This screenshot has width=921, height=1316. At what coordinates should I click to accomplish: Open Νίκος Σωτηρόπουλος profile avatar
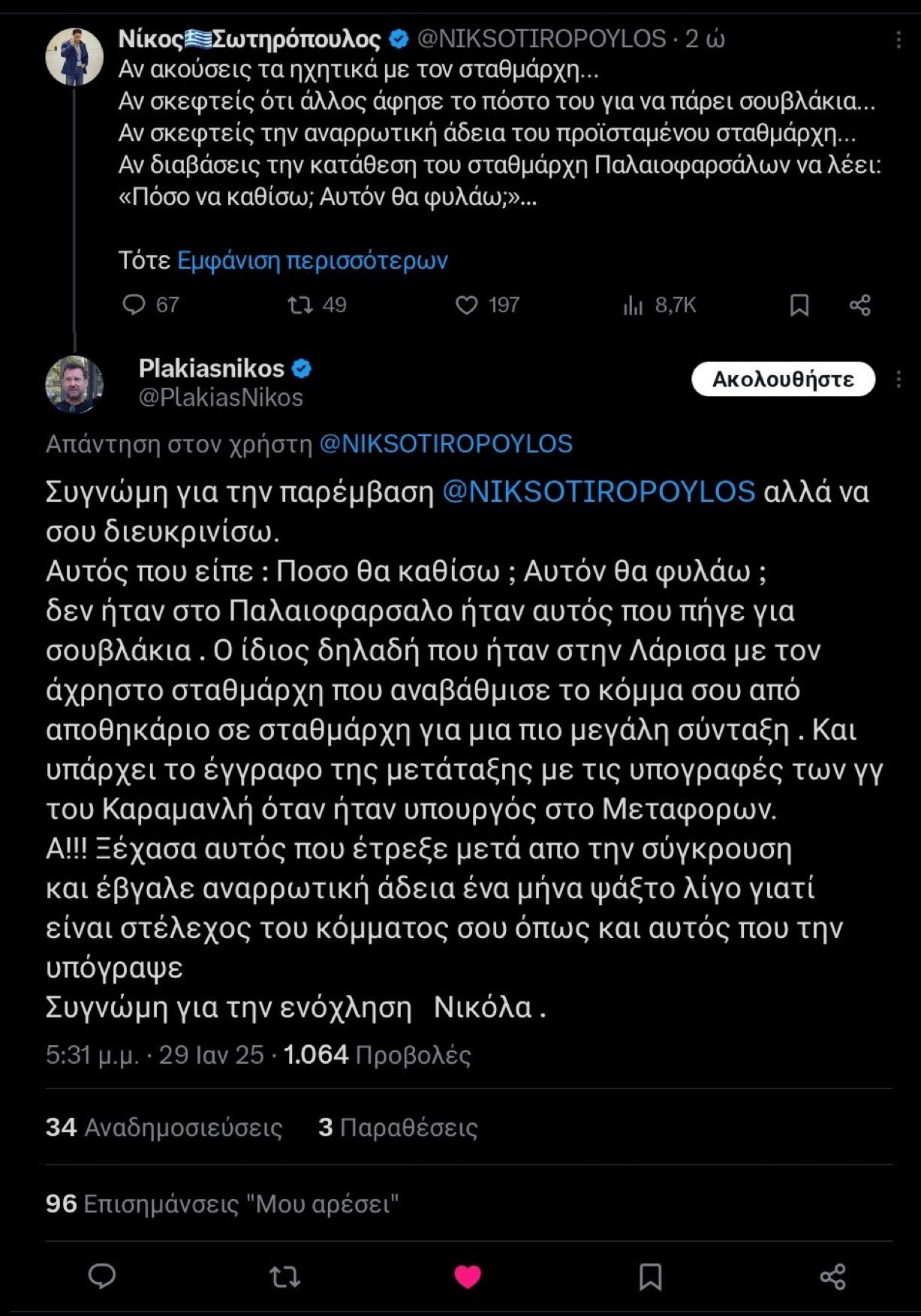coord(74,57)
